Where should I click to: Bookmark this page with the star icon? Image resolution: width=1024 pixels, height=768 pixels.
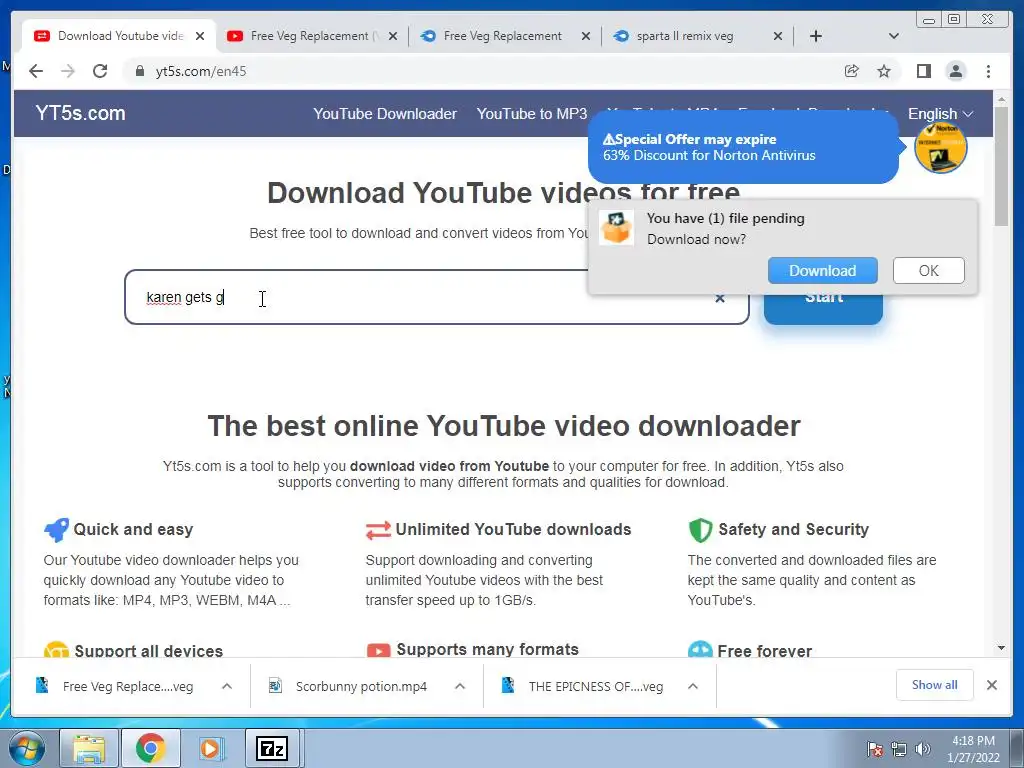tap(884, 71)
